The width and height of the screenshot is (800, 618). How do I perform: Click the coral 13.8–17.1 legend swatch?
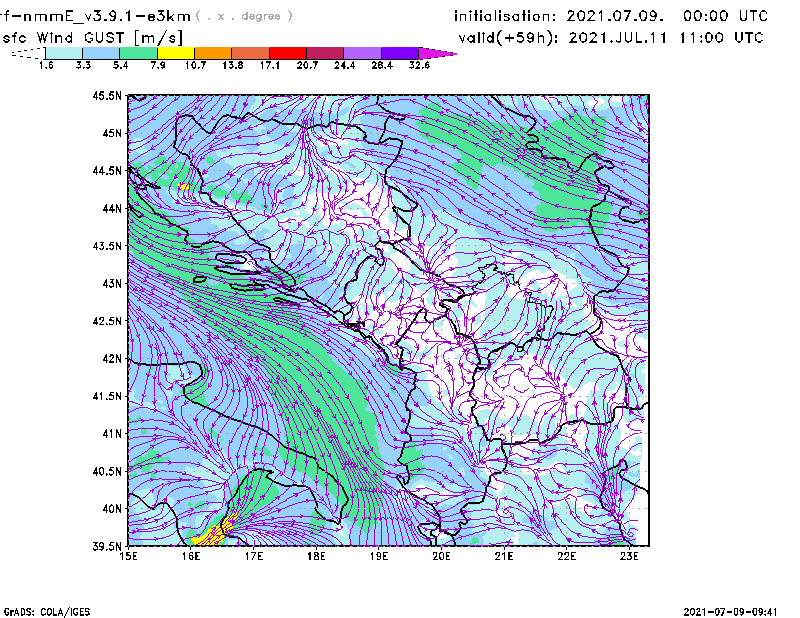251,53
